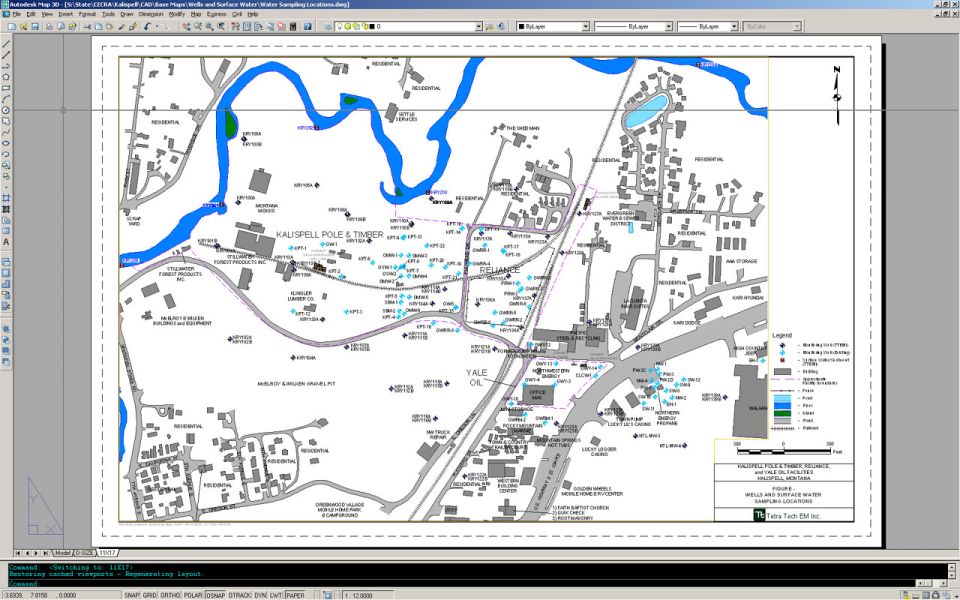960x600 pixels.
Task: Select the Line tool in Draw toolbar
Action: pos(6,43)
